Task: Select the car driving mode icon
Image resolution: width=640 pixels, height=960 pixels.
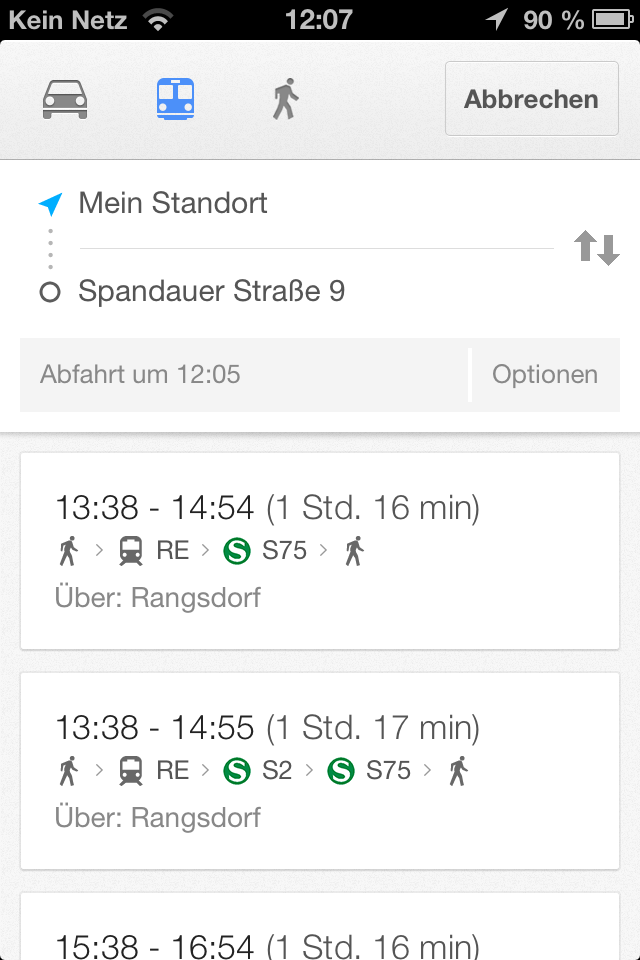Action: click(65, 99)
